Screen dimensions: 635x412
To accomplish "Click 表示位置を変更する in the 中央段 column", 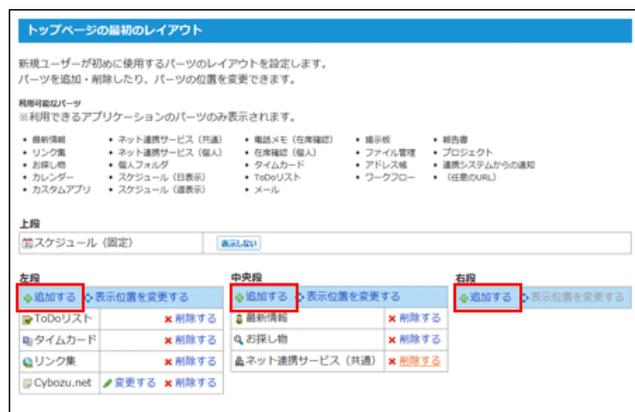I will 353,297.
